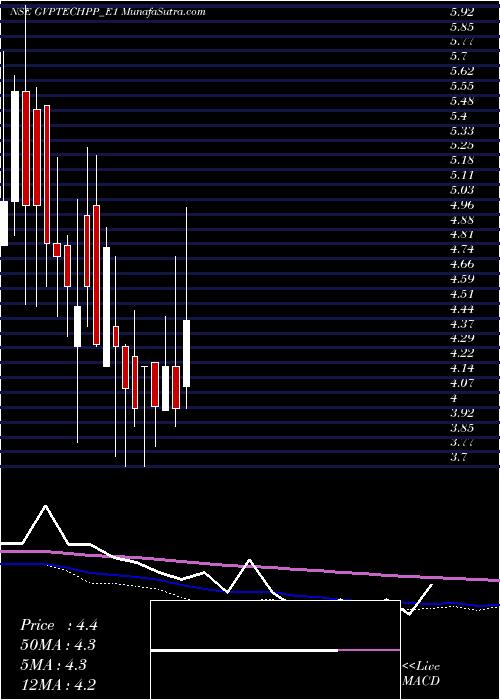Select the 3.85 price axis label
This screenshot has height=700, width=500.
[462, 428]
